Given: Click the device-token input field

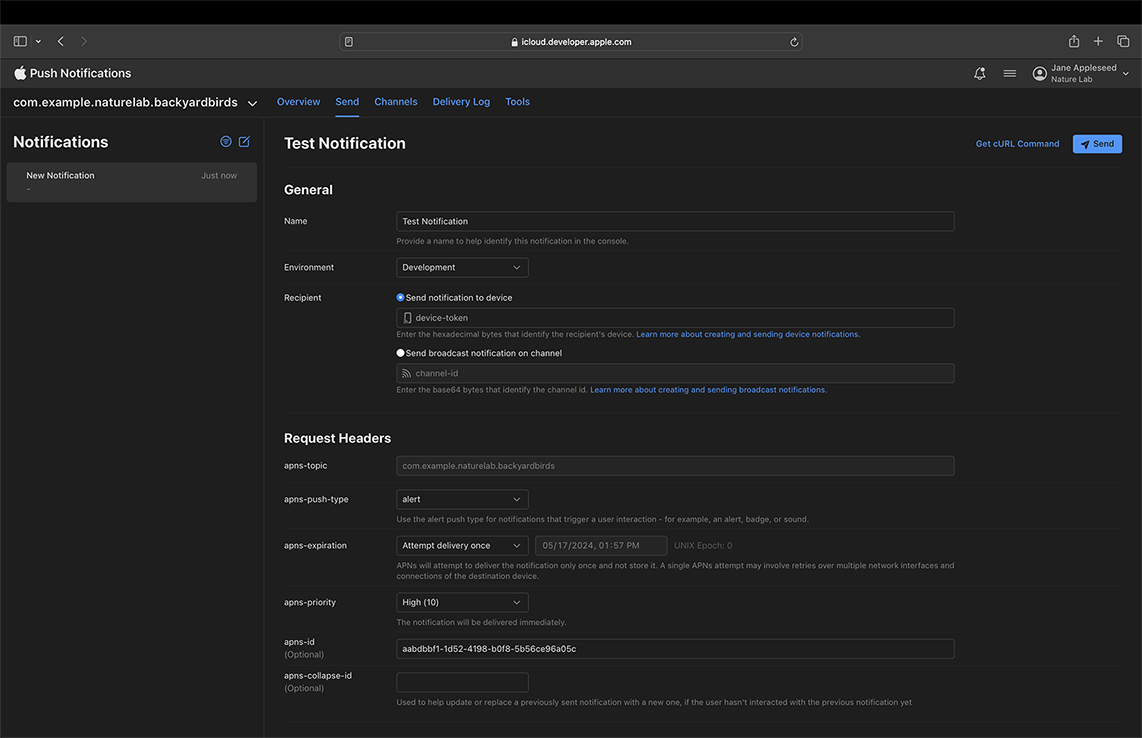Looking at the screenshot, I should coord(675,318).
